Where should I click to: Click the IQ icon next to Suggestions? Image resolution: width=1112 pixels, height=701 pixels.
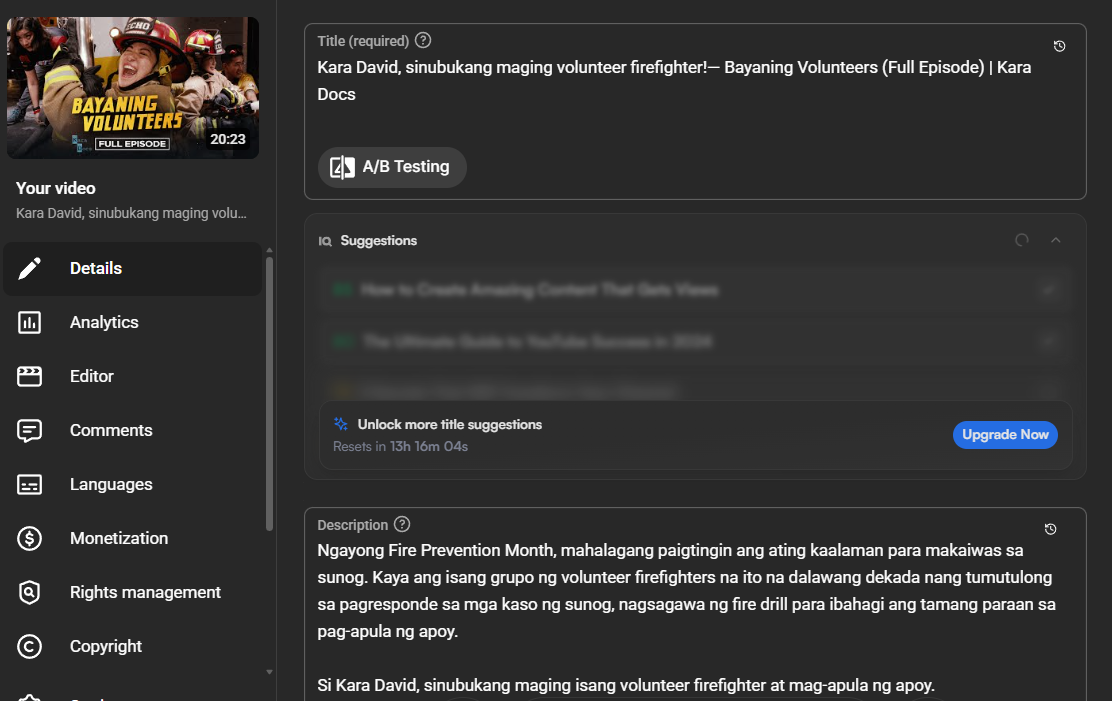click(x=325, y=241)
